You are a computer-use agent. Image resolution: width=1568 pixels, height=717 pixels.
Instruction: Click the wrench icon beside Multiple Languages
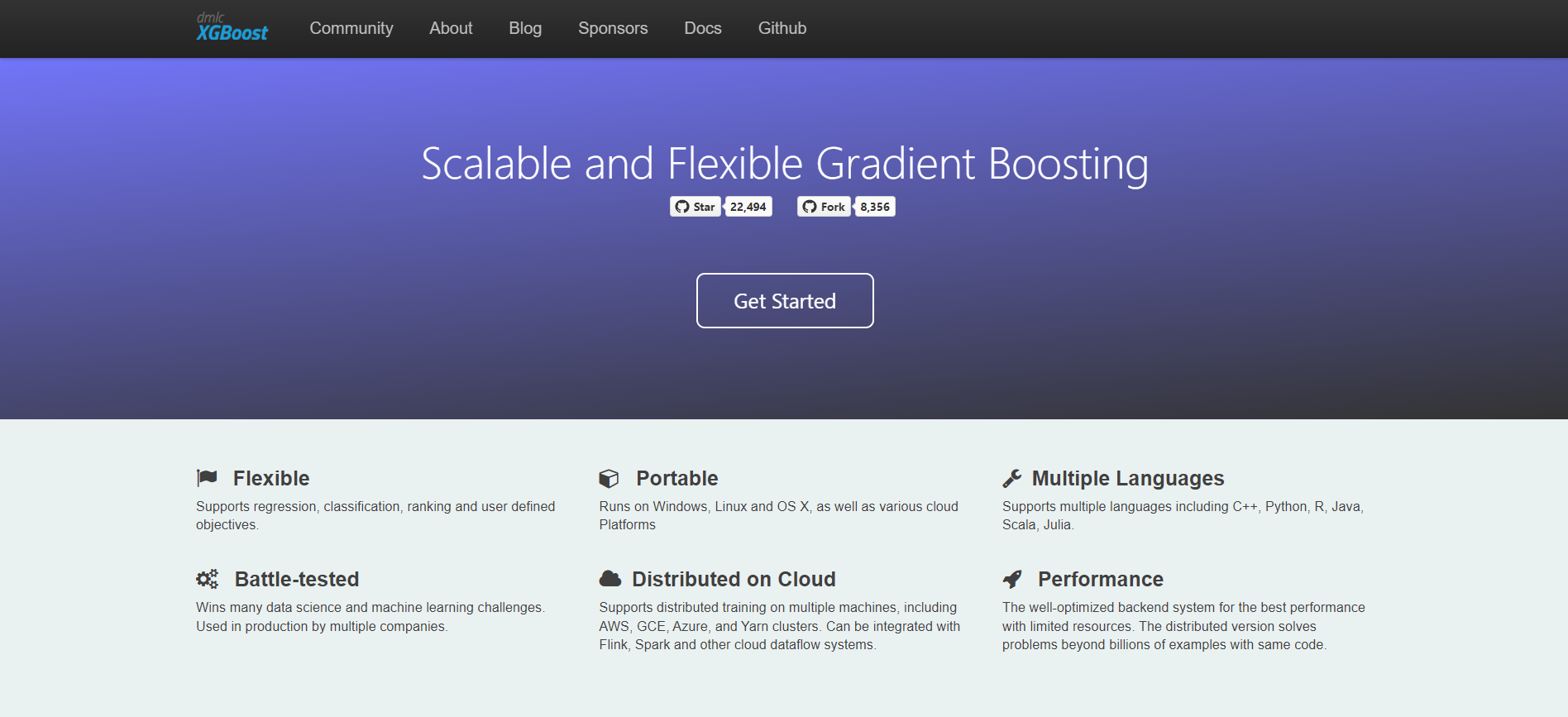tap(1012, 479)
